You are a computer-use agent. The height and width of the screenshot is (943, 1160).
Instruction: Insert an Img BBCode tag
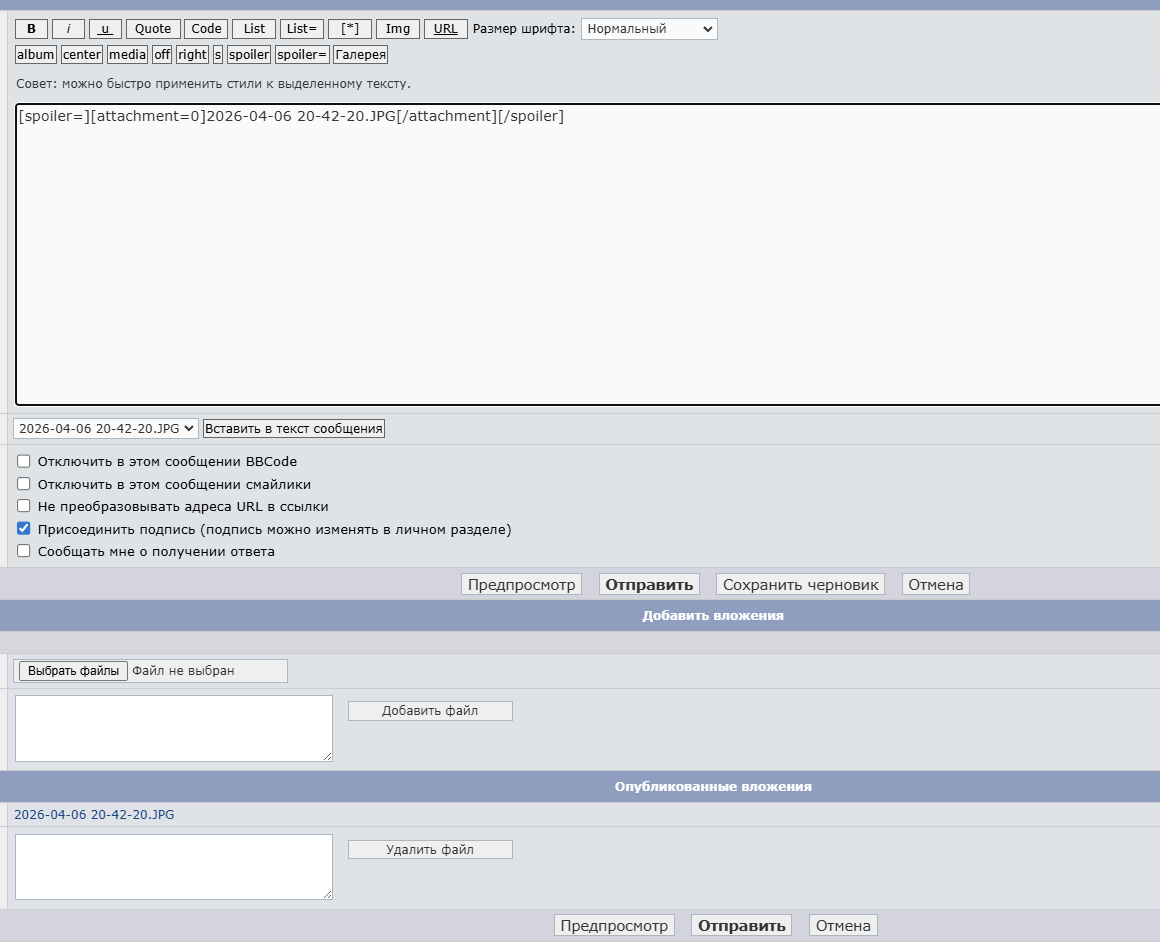pyautogui.click(x=398, y=29)
